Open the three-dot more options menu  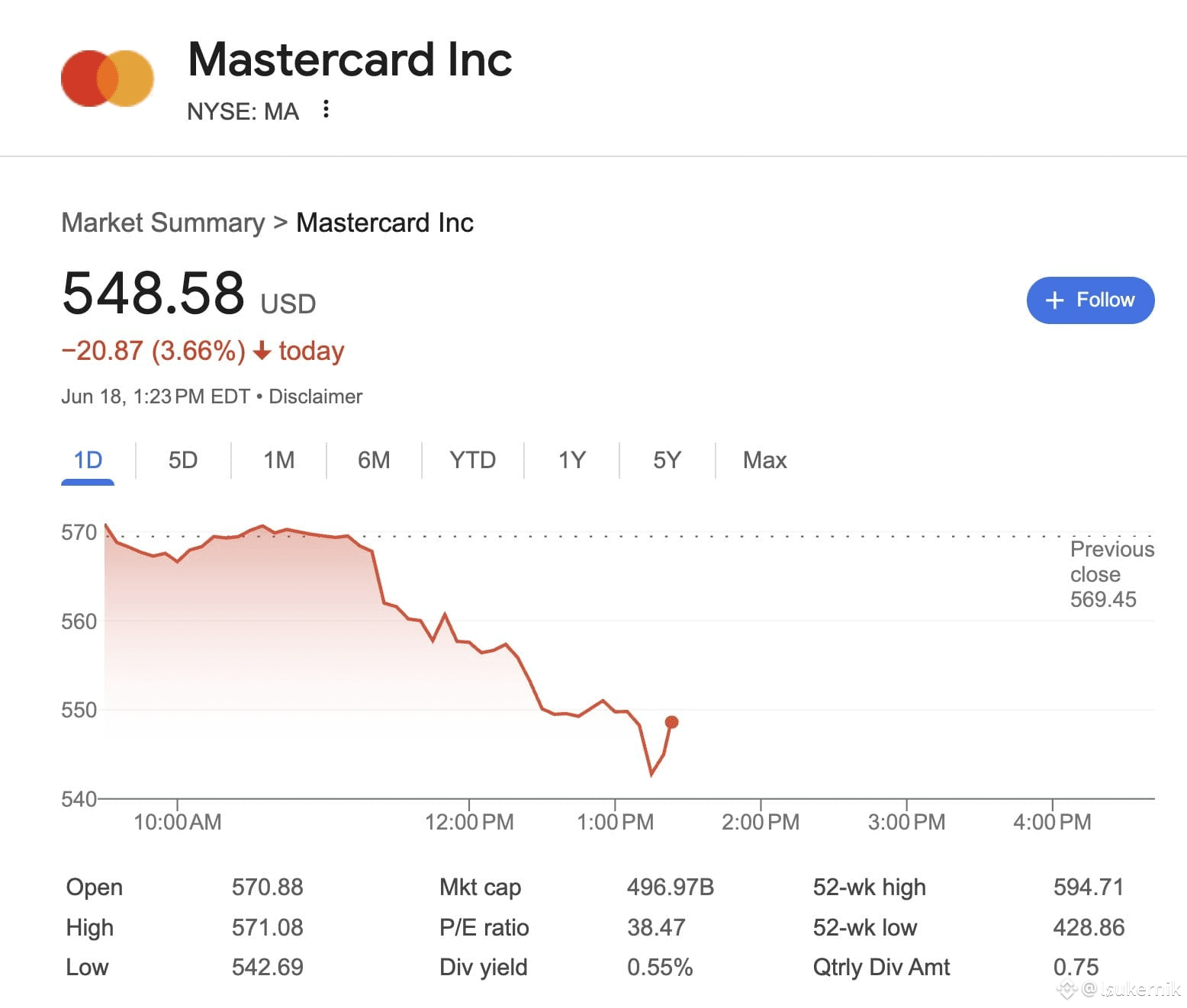(326, 109)
